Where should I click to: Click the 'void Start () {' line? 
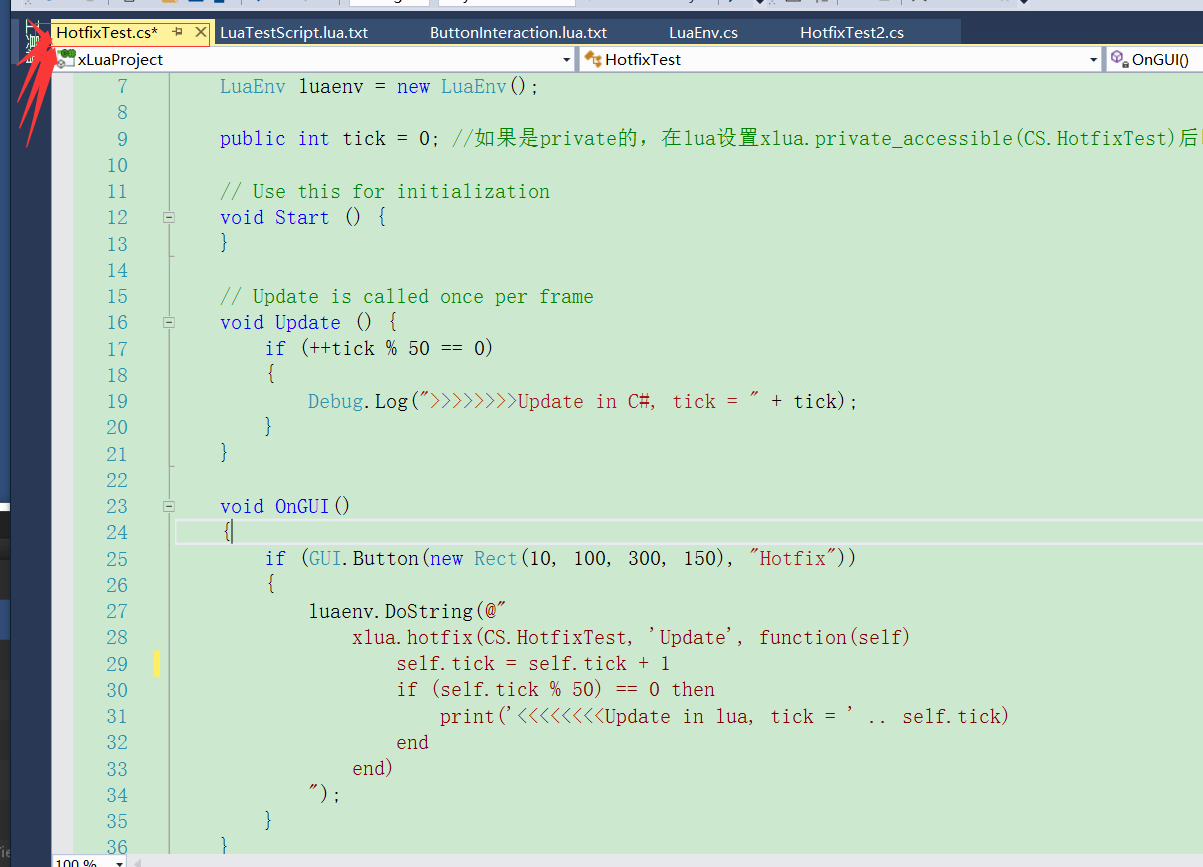[303, 217]
